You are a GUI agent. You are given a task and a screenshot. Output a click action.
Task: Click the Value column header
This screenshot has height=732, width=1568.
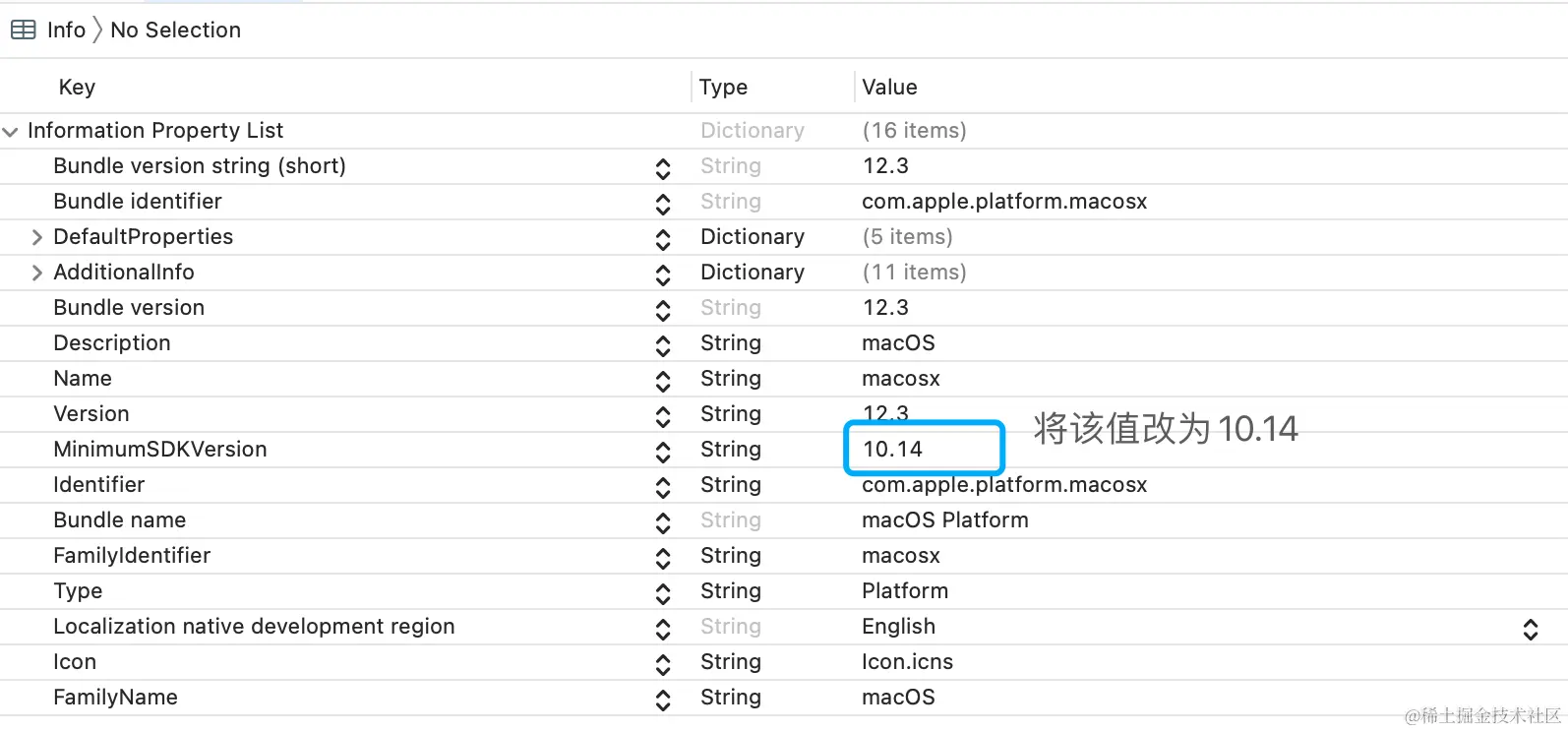coord(889,87)
